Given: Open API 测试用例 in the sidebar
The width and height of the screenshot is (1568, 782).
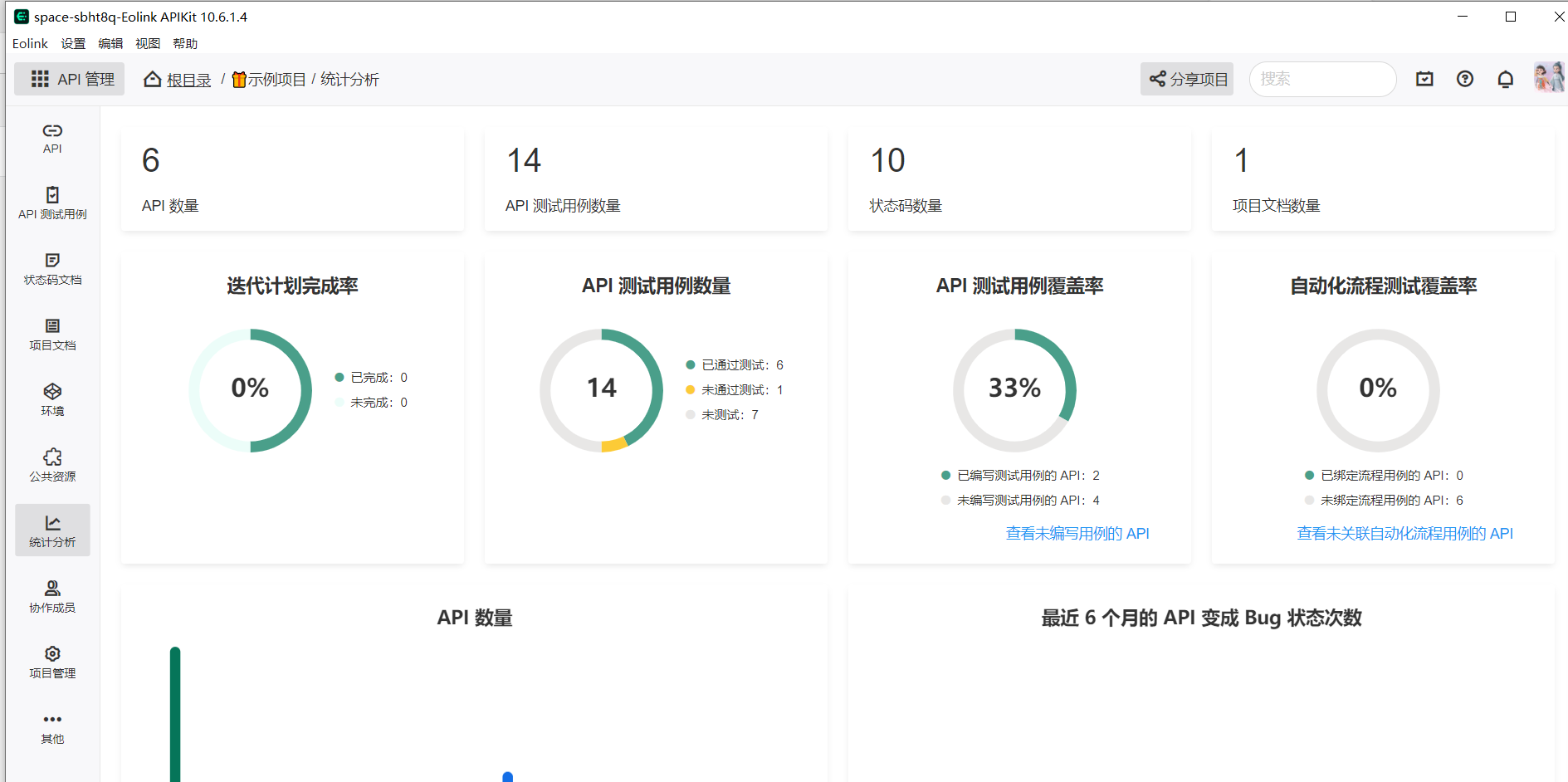Looking at the screenshot, I should (52, 204).
